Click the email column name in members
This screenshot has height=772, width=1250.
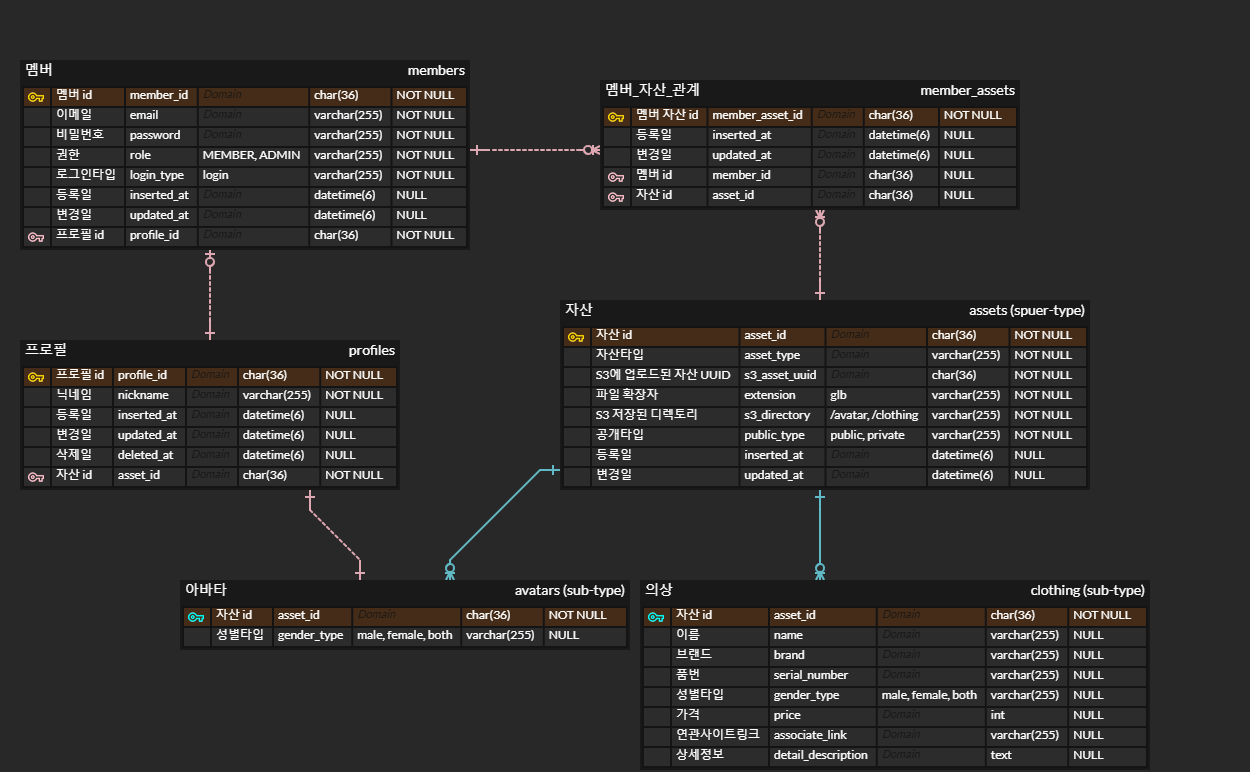pyautogui.click(x=143, y=115)
